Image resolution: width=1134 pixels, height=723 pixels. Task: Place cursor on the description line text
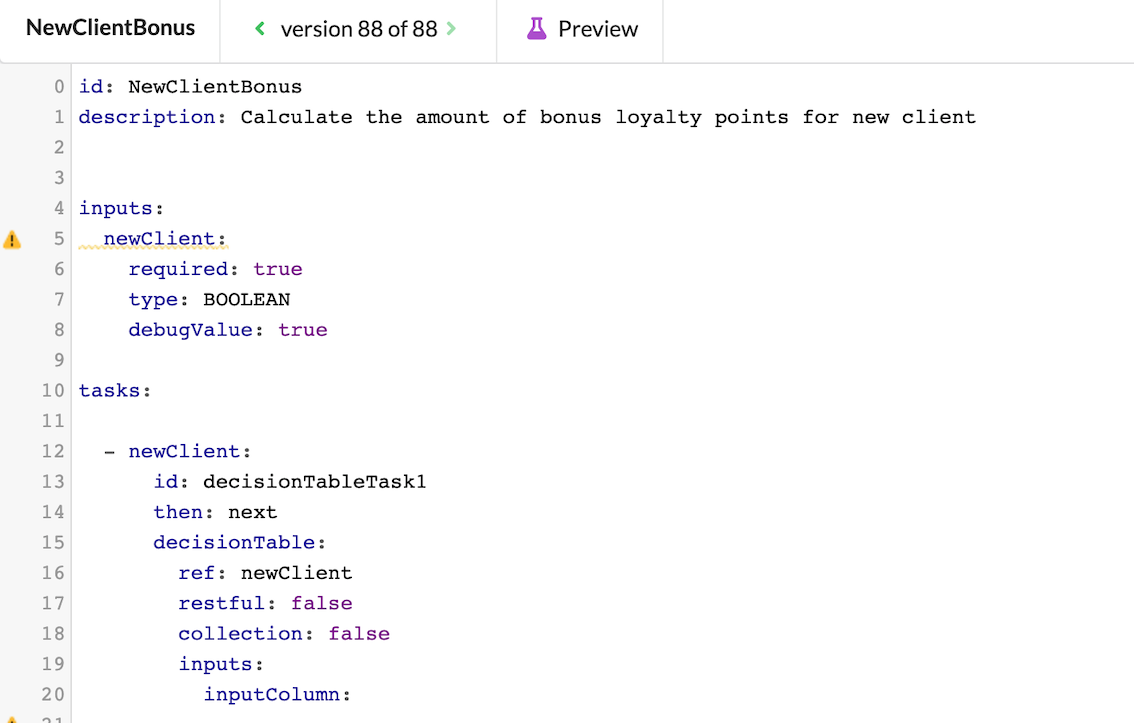[x=607, y=117]
